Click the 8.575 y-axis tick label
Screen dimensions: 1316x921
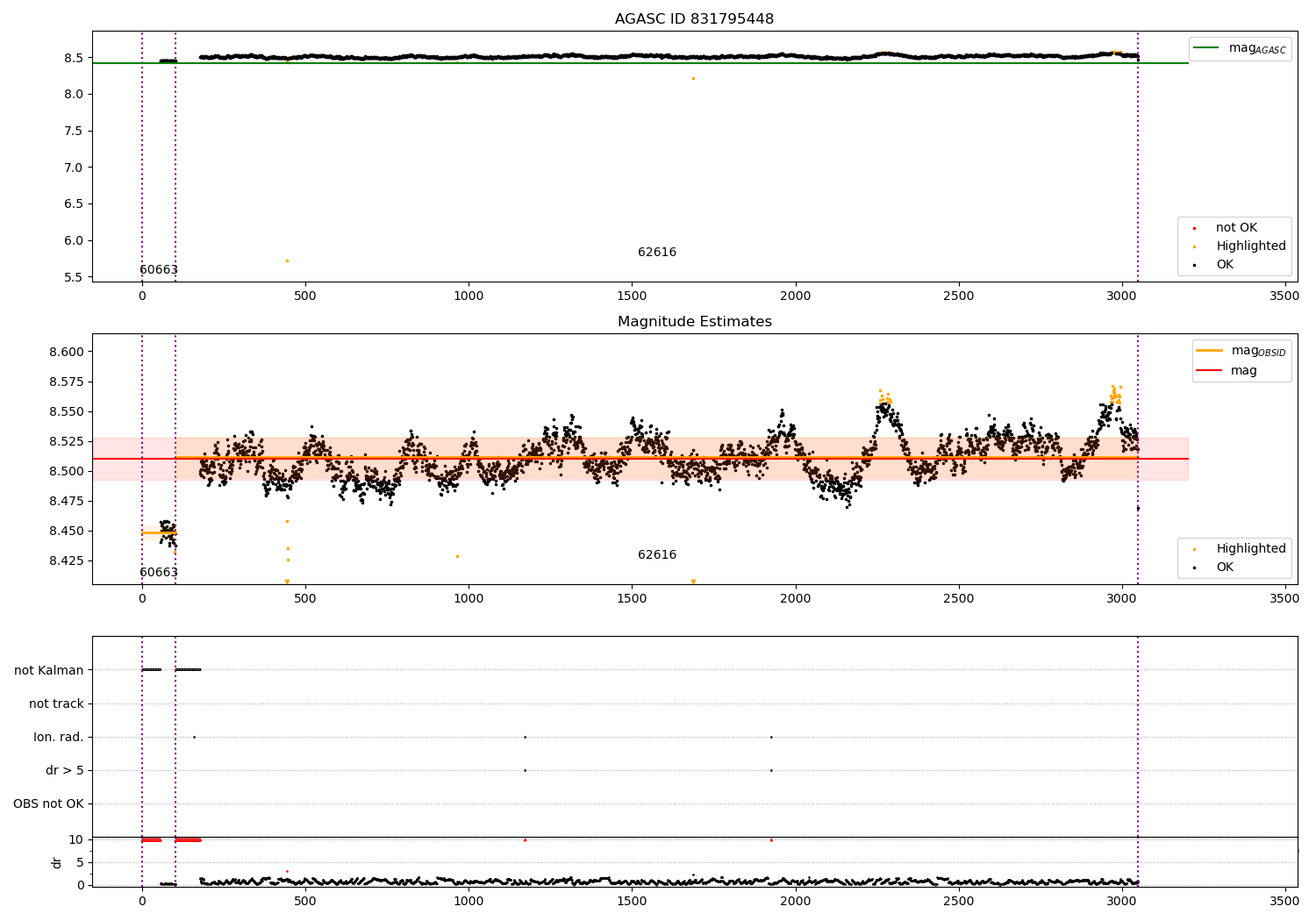pyautogui.click(x=66, y=382)
